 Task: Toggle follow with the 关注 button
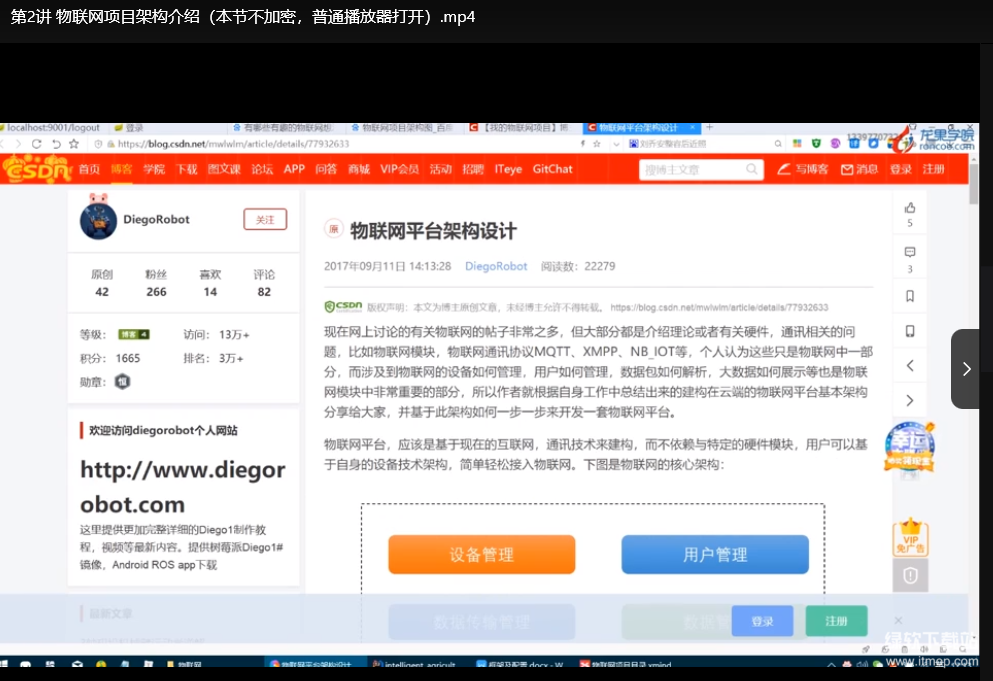pos(265,220)
